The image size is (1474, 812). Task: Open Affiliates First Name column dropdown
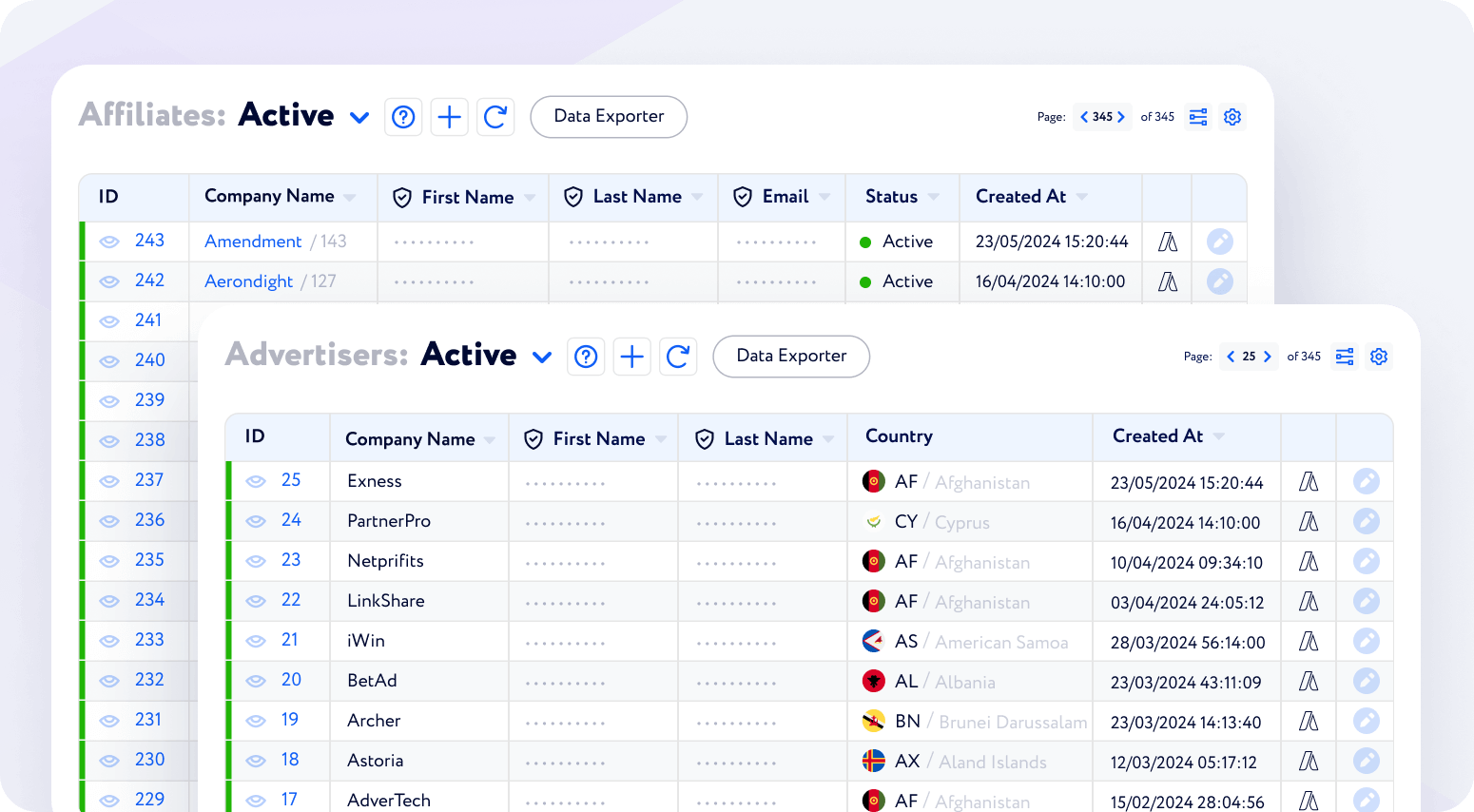point(530,198)
